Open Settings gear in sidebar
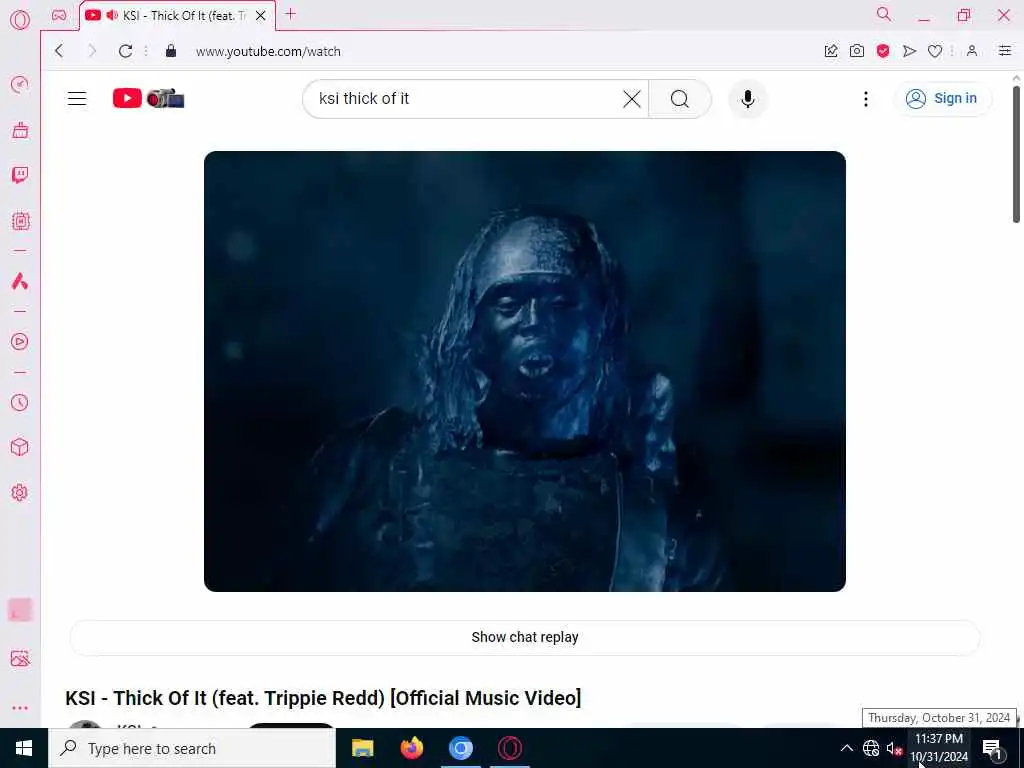The image size is (1024, 768). point(20,492)
